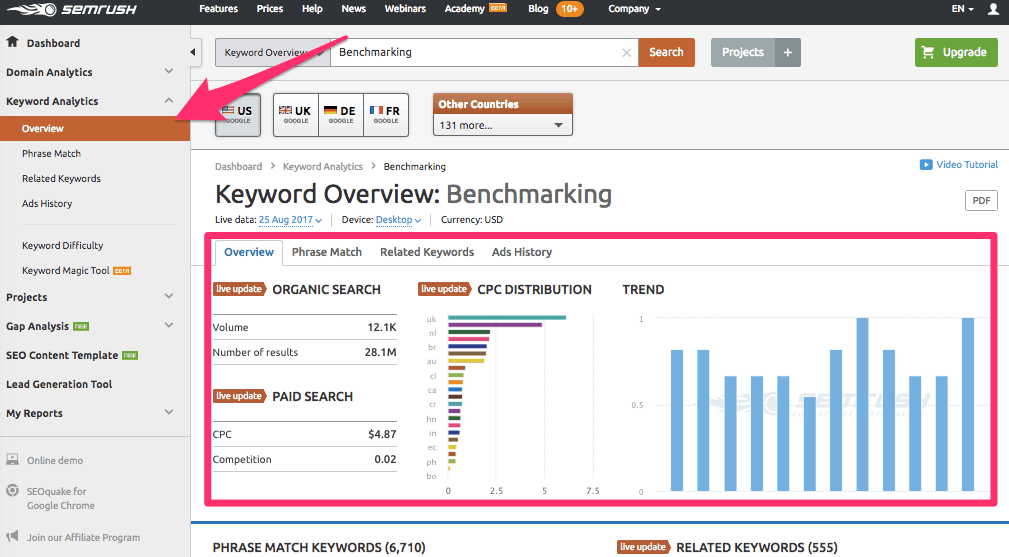Select the UK Google database

296,114
